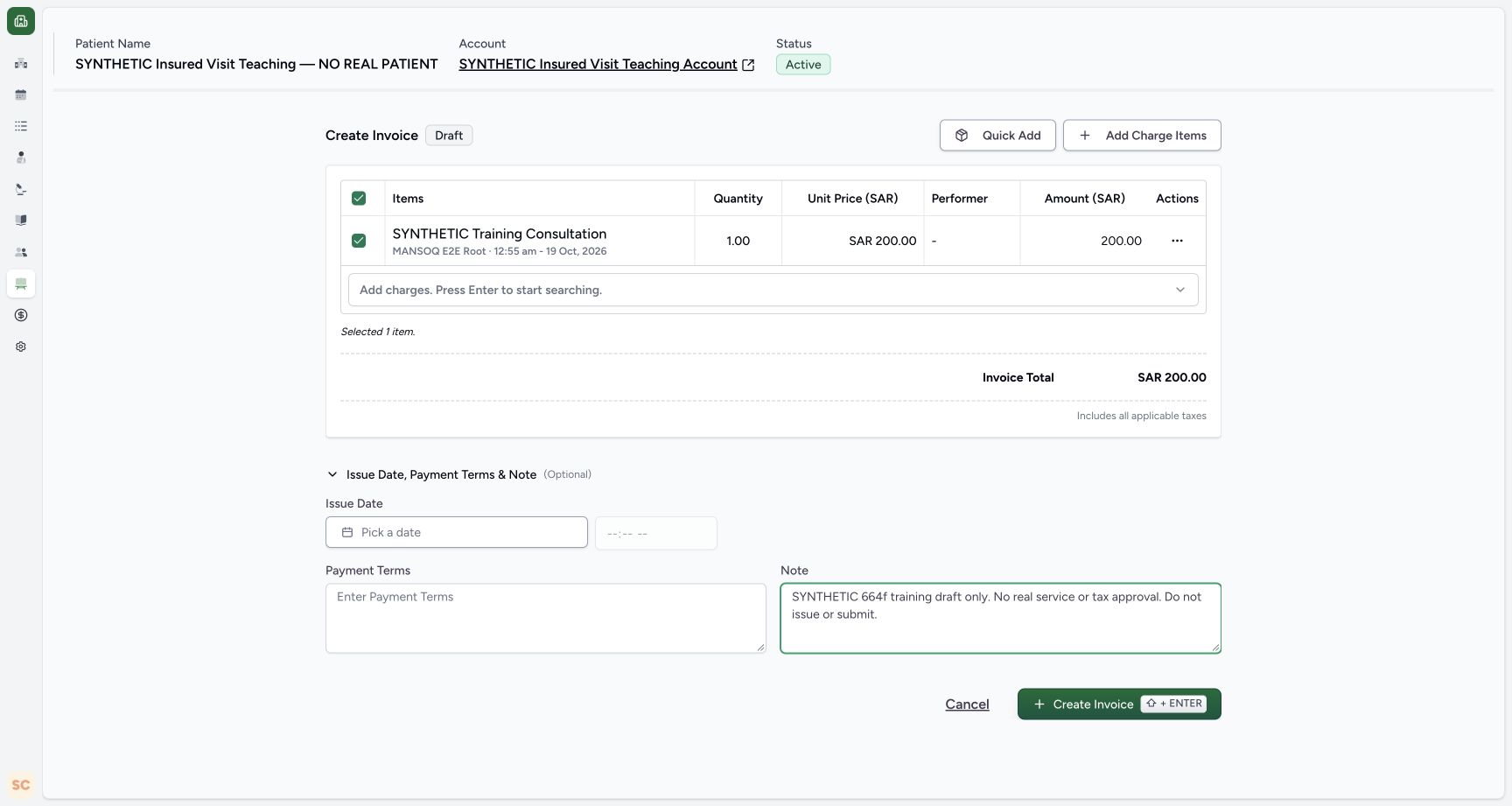Screen dimensions: 1512x806
Task: Click the Add Charge Items button
Action: click(x=1142, y=136)
